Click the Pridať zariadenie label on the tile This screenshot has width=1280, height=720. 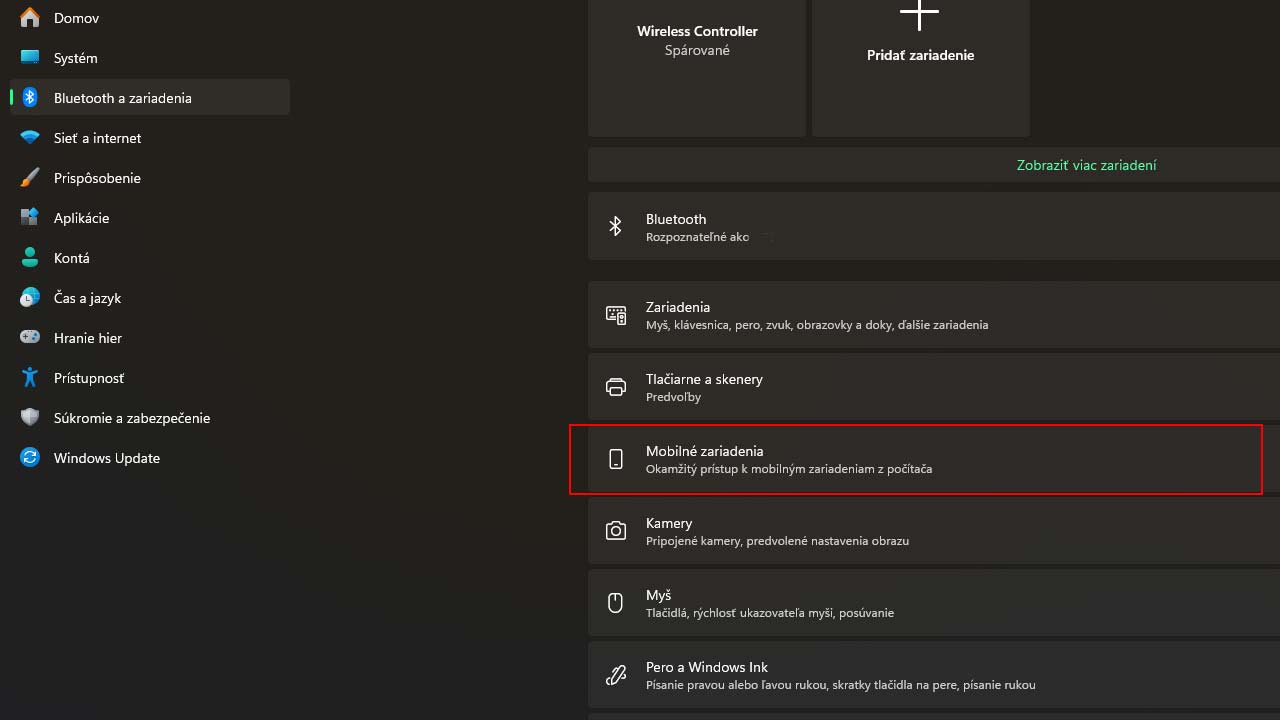(x=920, y=56)
